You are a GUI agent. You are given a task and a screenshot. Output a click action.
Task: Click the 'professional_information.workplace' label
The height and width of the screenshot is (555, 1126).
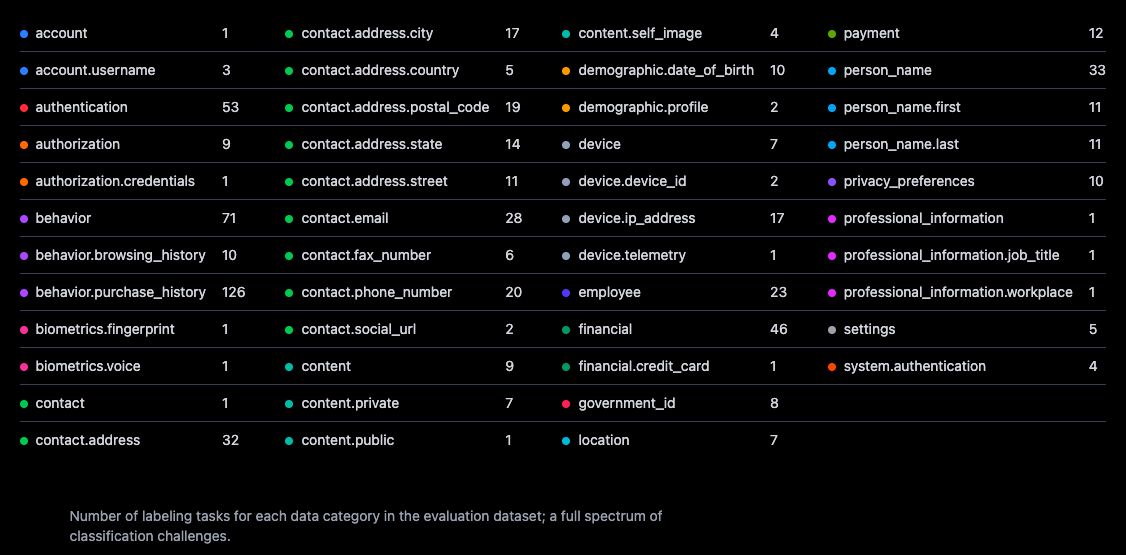tap(958, 292)
